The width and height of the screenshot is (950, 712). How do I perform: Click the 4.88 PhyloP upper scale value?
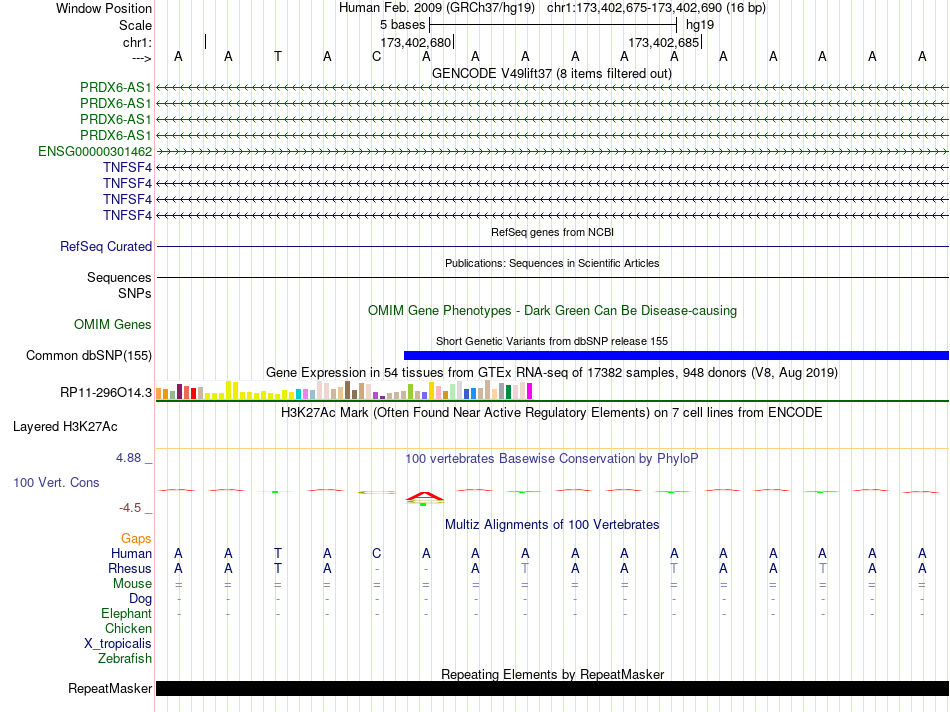128,458
